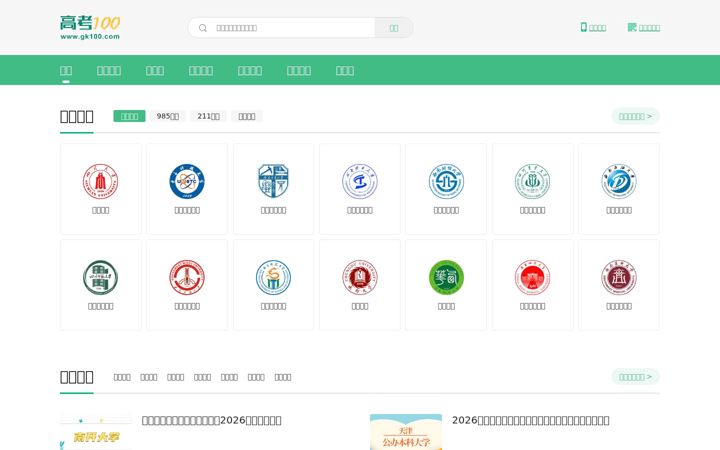Open the pale green crest with tree emblem
The image size is (720, 450).
[533, 181]
